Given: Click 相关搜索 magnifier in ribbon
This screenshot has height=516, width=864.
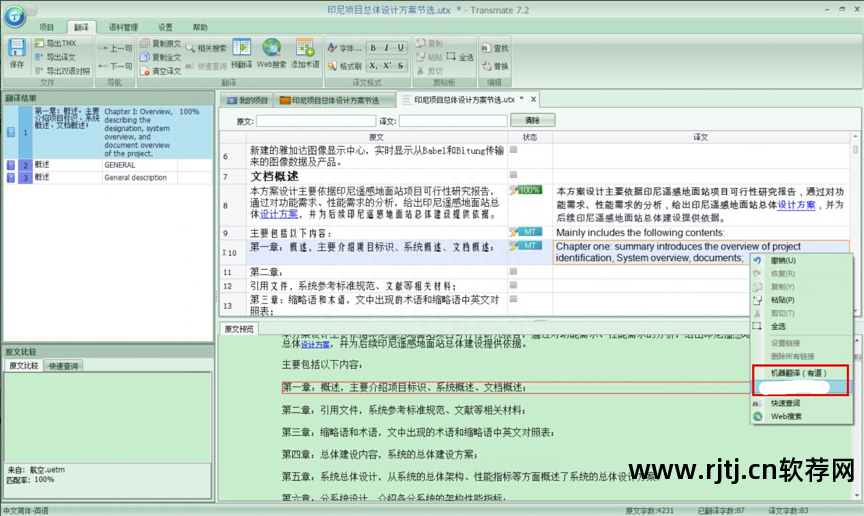Looking at the screenshot, I should pos(206,48).
